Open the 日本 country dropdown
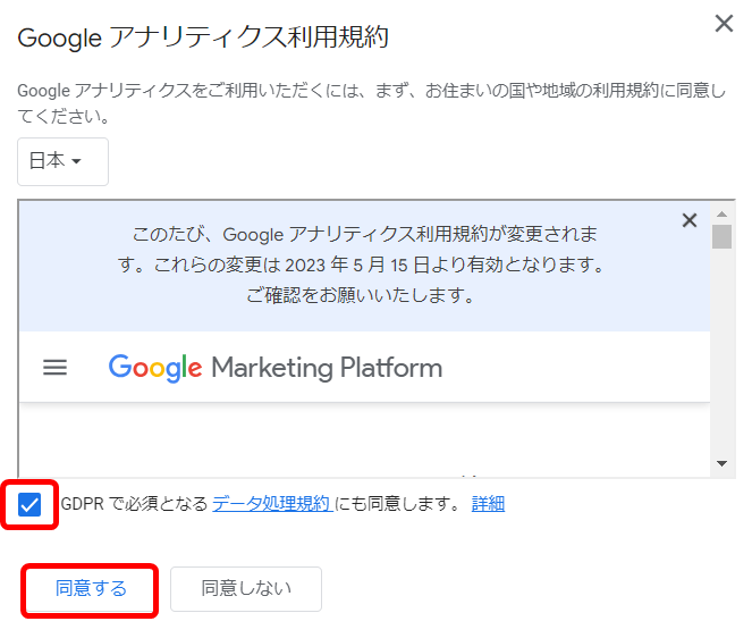 (x=63, y=161)
